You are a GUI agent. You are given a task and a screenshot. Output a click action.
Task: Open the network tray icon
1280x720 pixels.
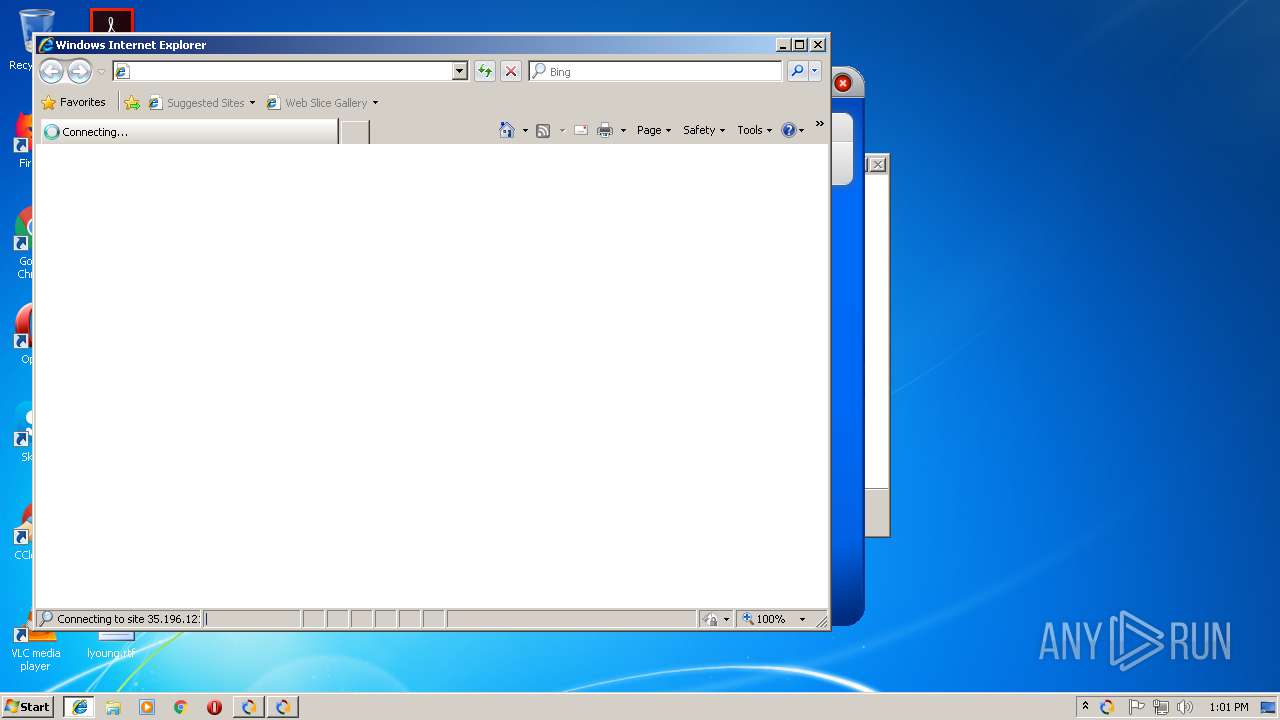[x=1161, y=707]
